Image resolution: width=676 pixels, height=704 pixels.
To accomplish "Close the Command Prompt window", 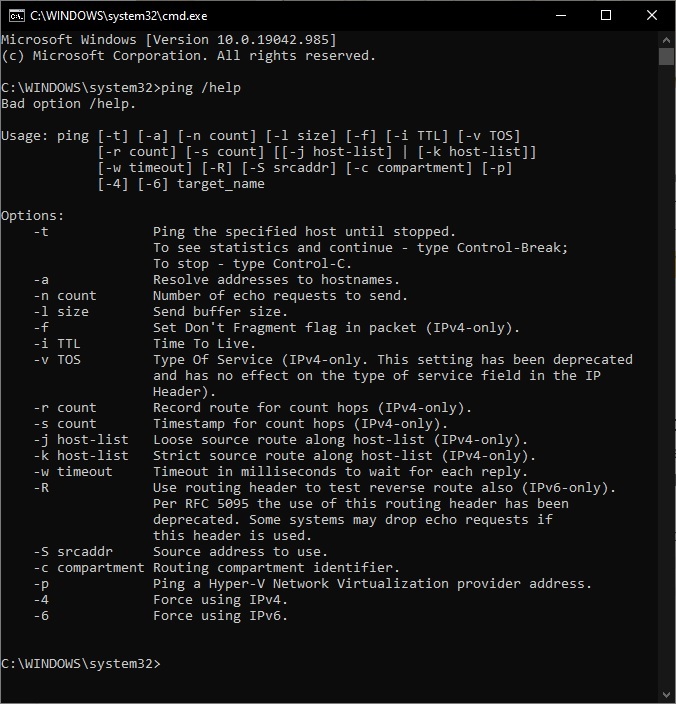I will pyautogui.click(x=651, y=15).
